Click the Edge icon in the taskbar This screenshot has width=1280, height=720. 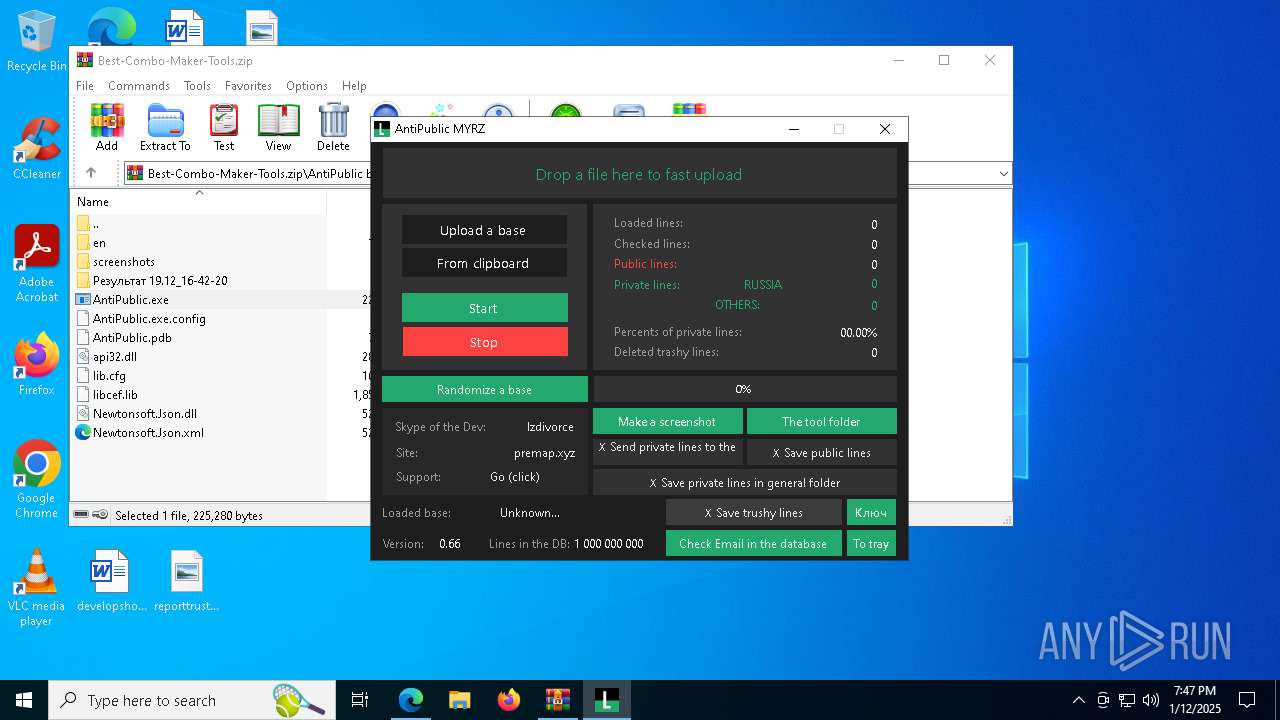(x=411, y=700)
